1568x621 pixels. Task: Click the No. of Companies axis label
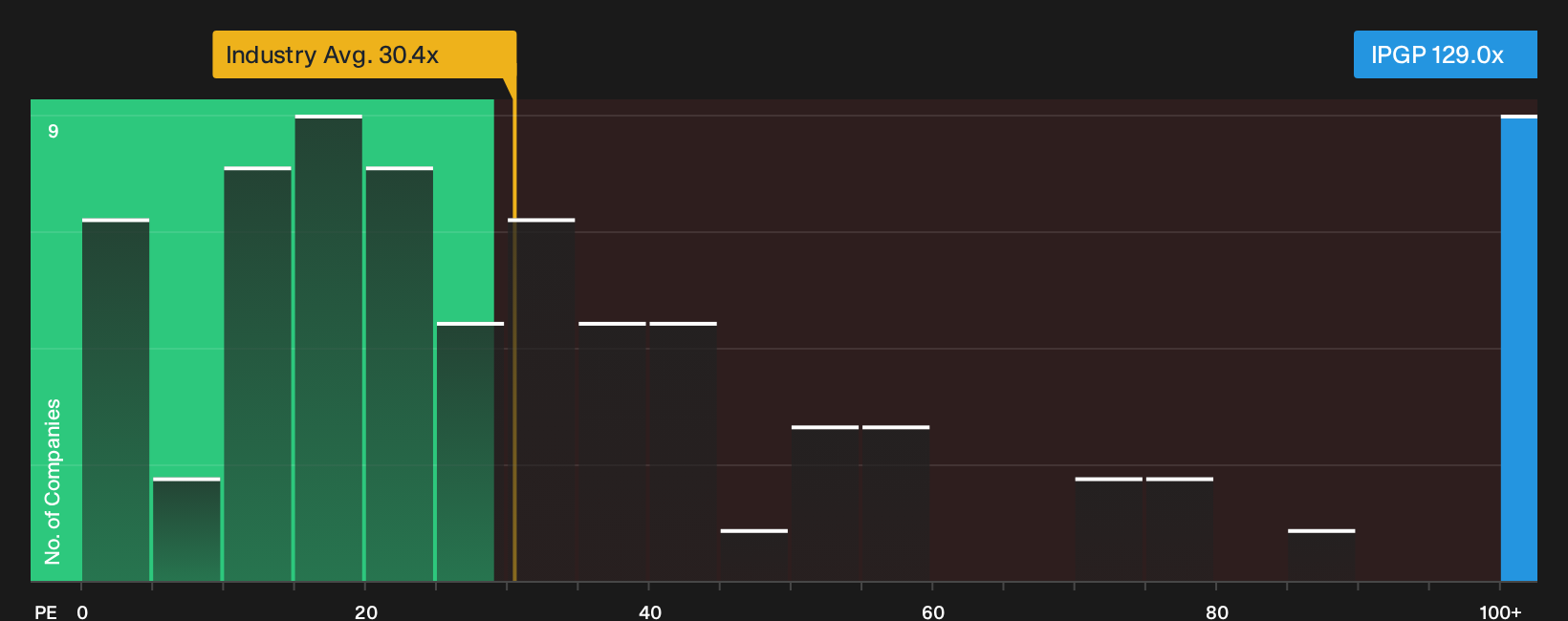tap(53, 482)
